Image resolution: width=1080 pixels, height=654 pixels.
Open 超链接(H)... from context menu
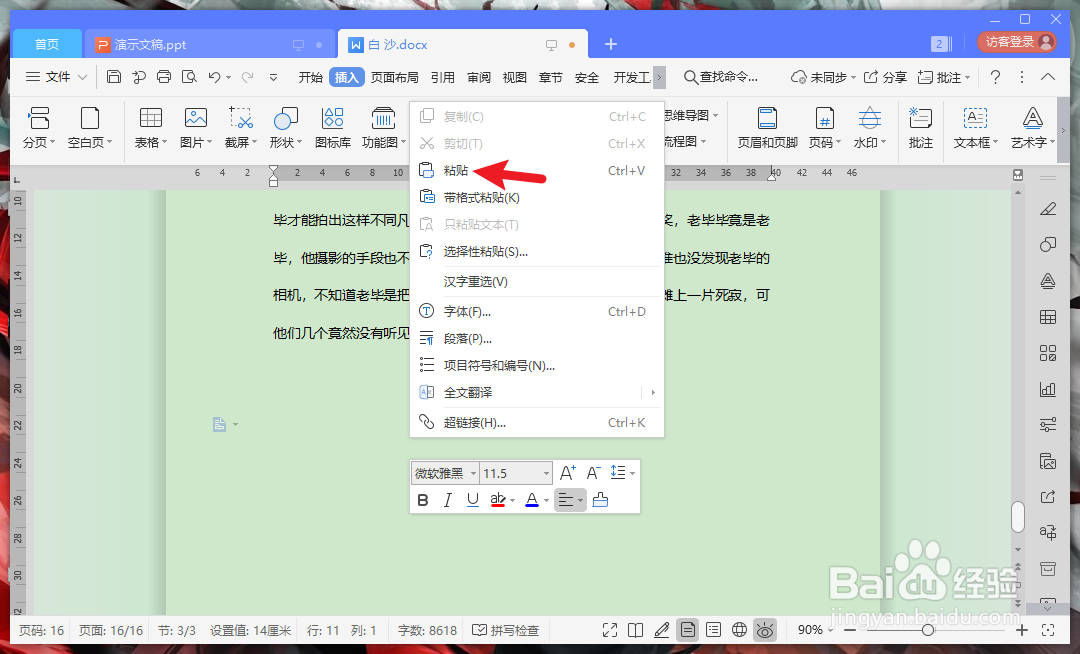tap(537, 423)
